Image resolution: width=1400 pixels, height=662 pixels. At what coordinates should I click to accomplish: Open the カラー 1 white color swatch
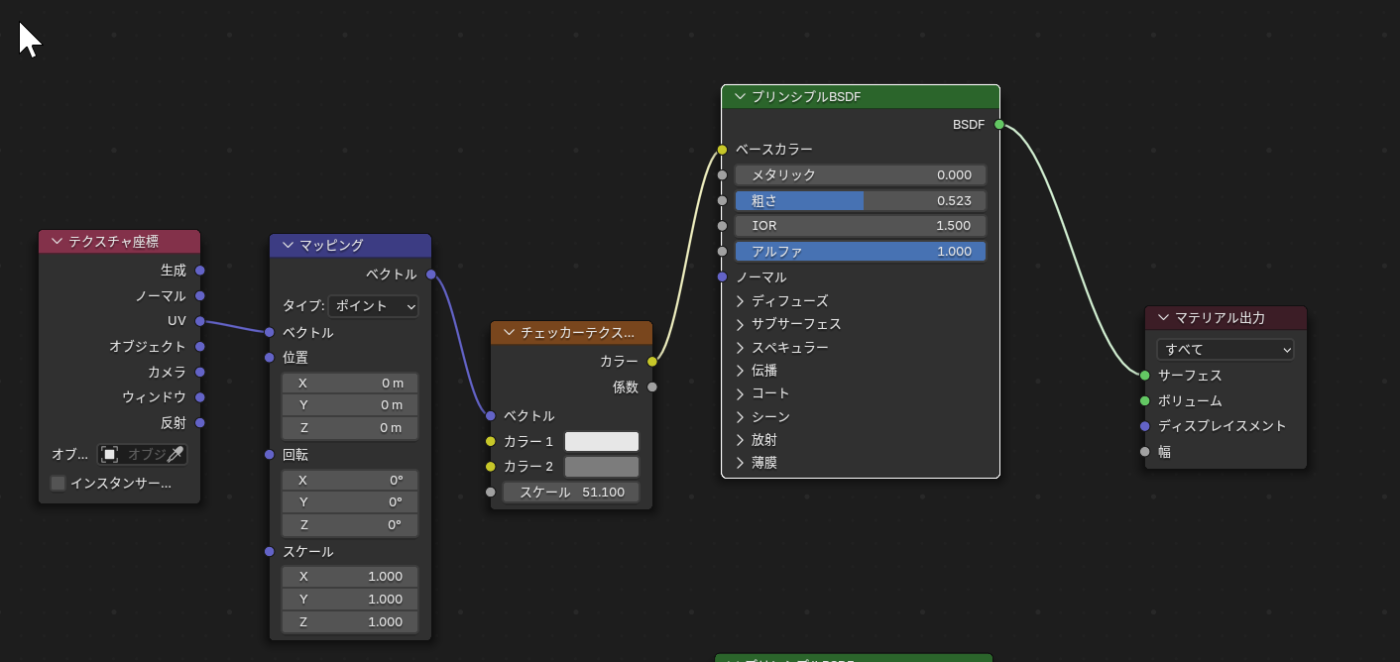pyautogui.click(x=602, y=441)
